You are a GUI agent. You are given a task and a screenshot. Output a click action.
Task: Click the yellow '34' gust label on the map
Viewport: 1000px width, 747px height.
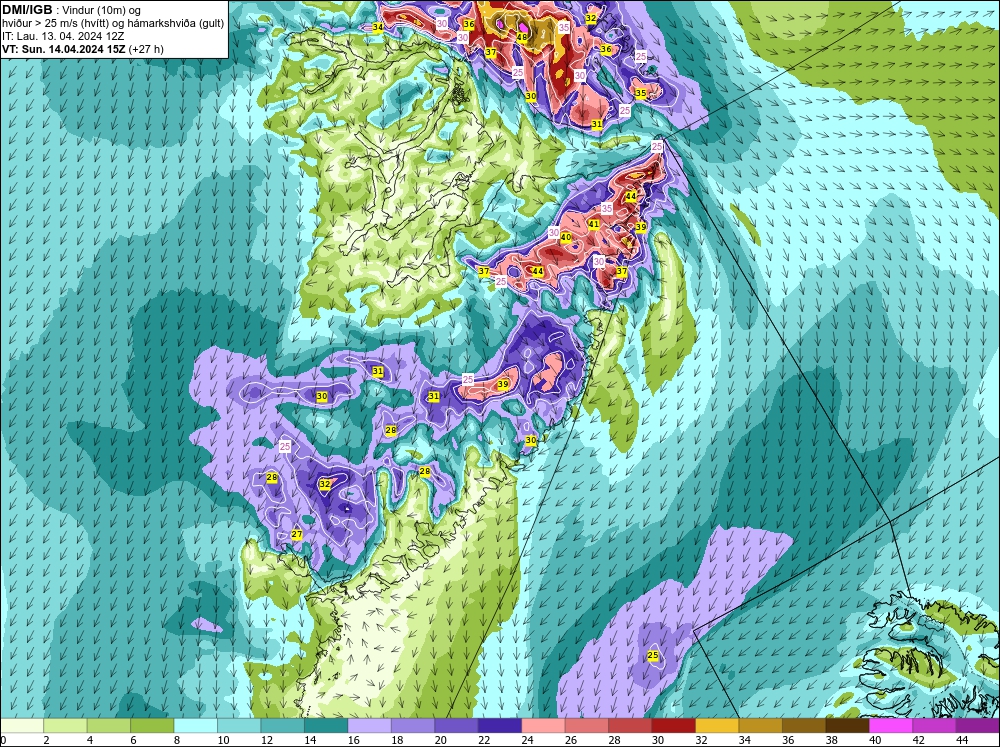[378, 27]
